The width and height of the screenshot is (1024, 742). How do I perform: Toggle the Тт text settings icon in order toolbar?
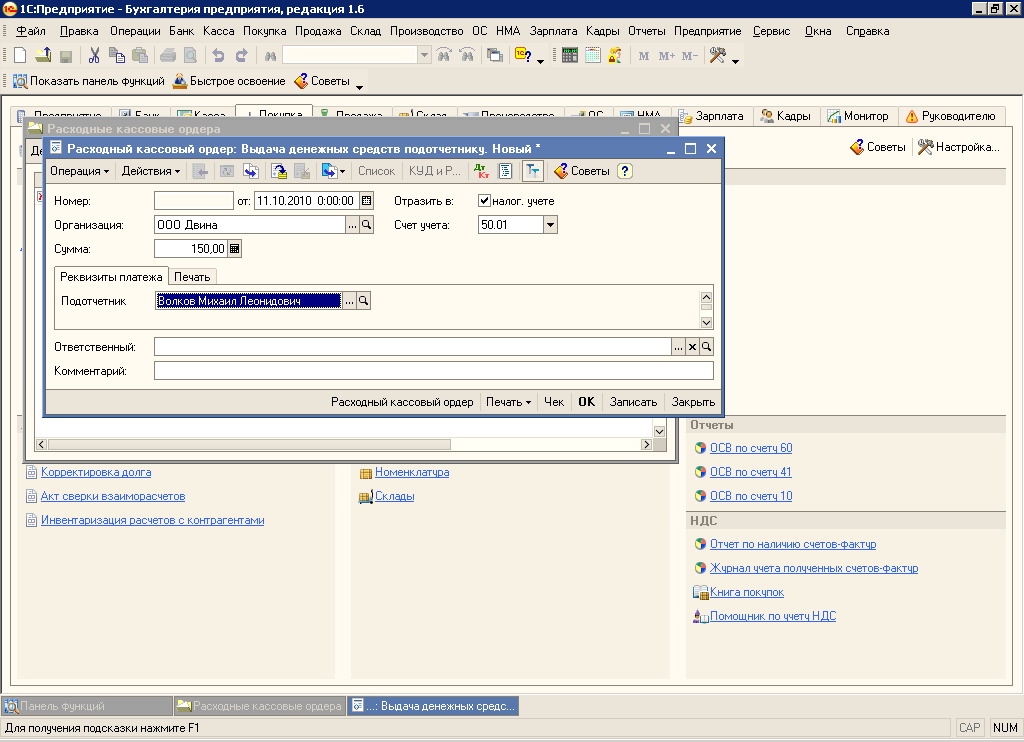(x=532, y=171)
